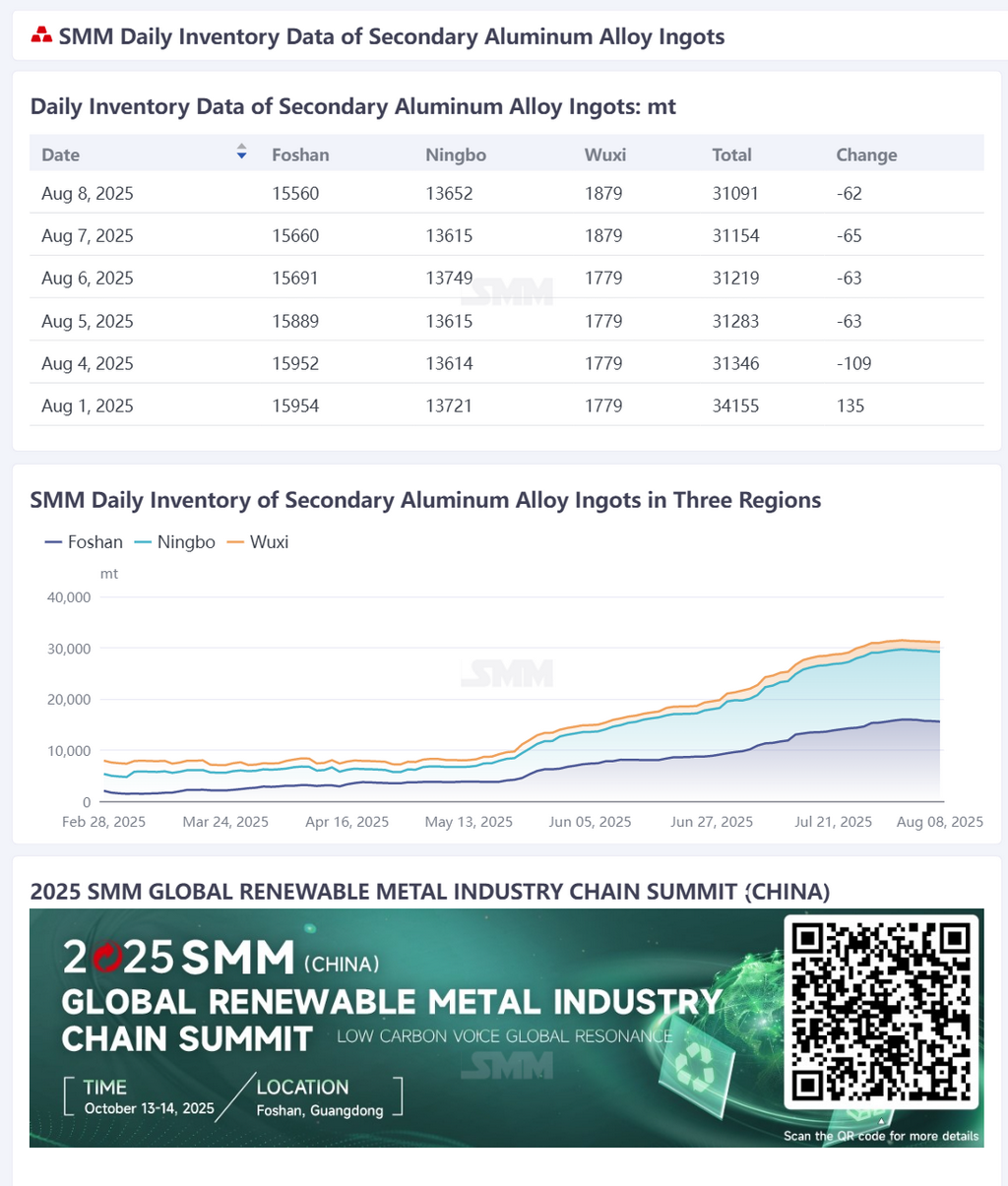Click the summit QR code

coord(881,1011)
